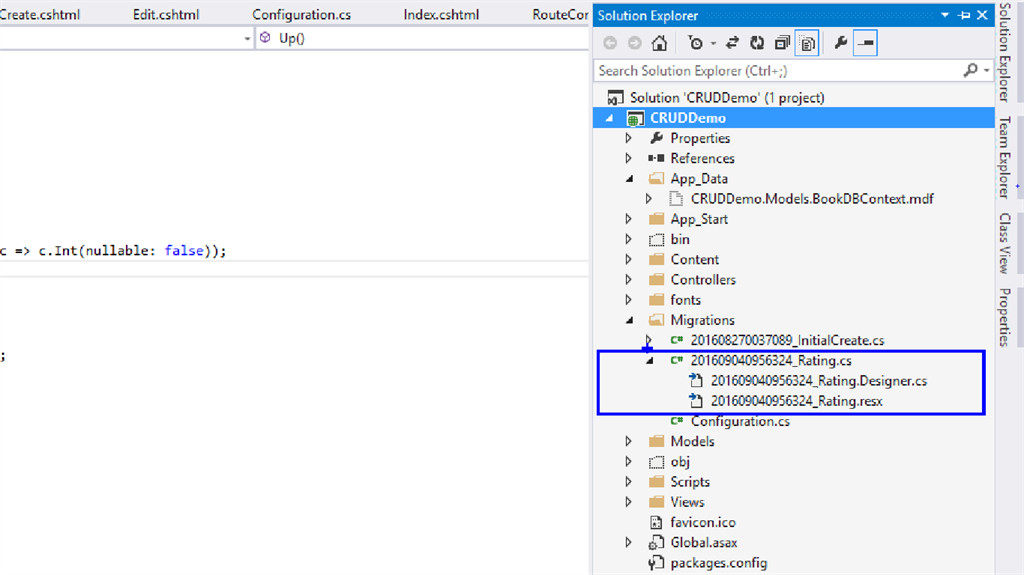Switch to the Create.cshtml tab

pos(39,14)
